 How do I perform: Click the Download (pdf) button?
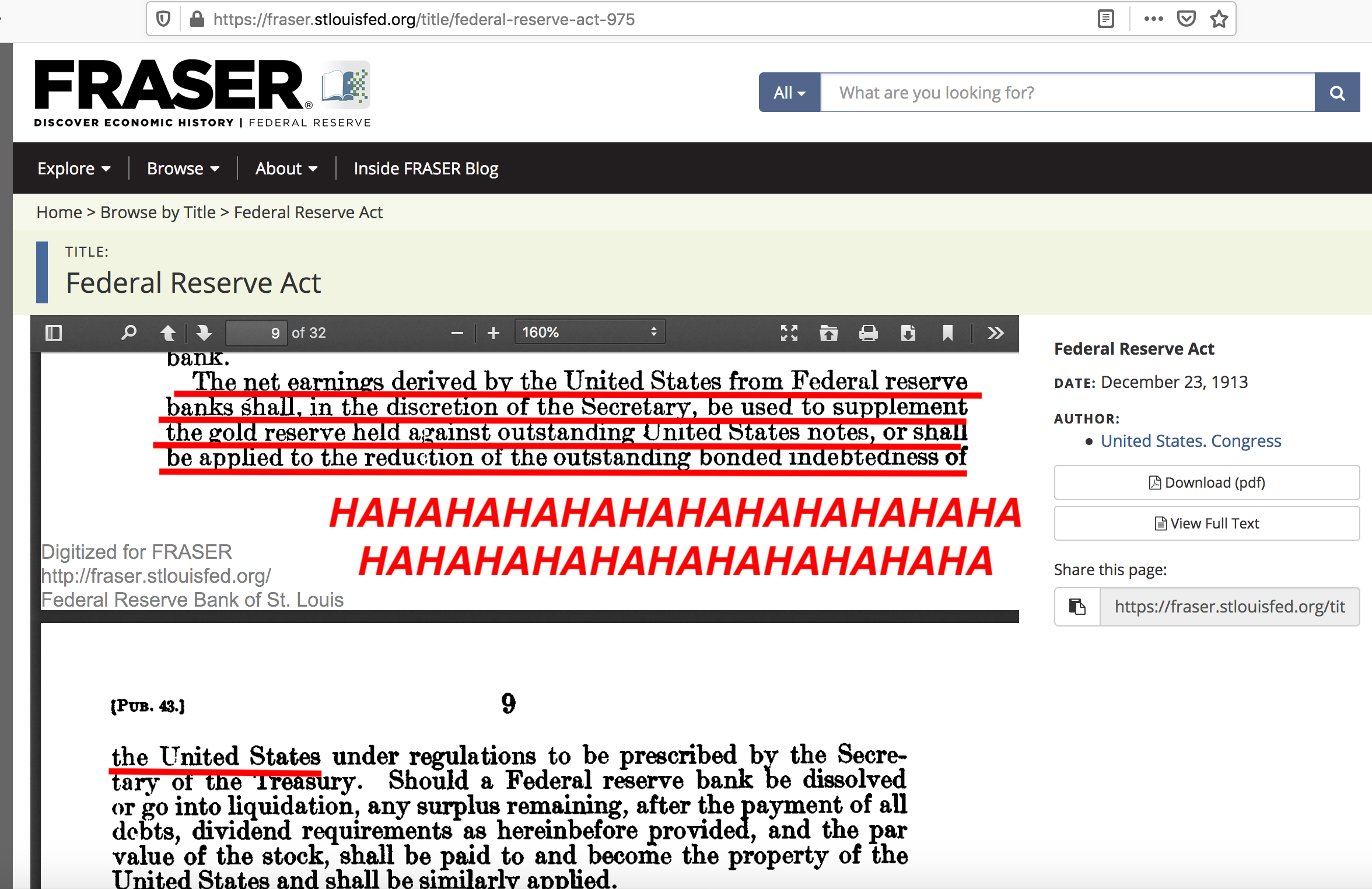(1206, 482)
